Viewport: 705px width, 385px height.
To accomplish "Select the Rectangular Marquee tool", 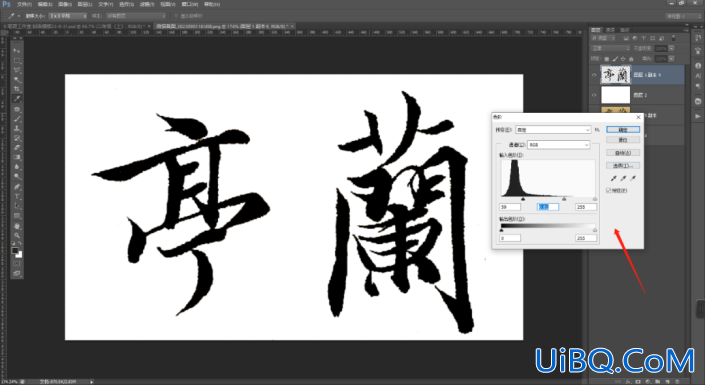I will 17,60.
